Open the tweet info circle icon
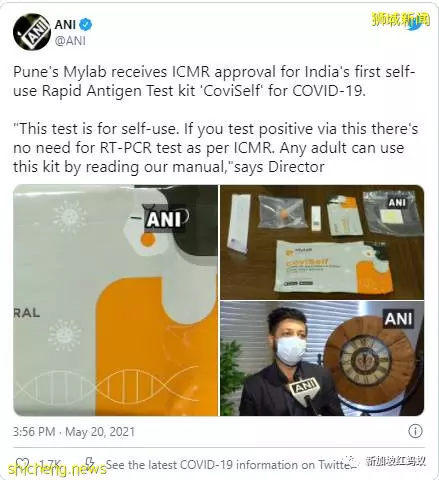This screenshot has height=480, width=439. coord(415,431)
